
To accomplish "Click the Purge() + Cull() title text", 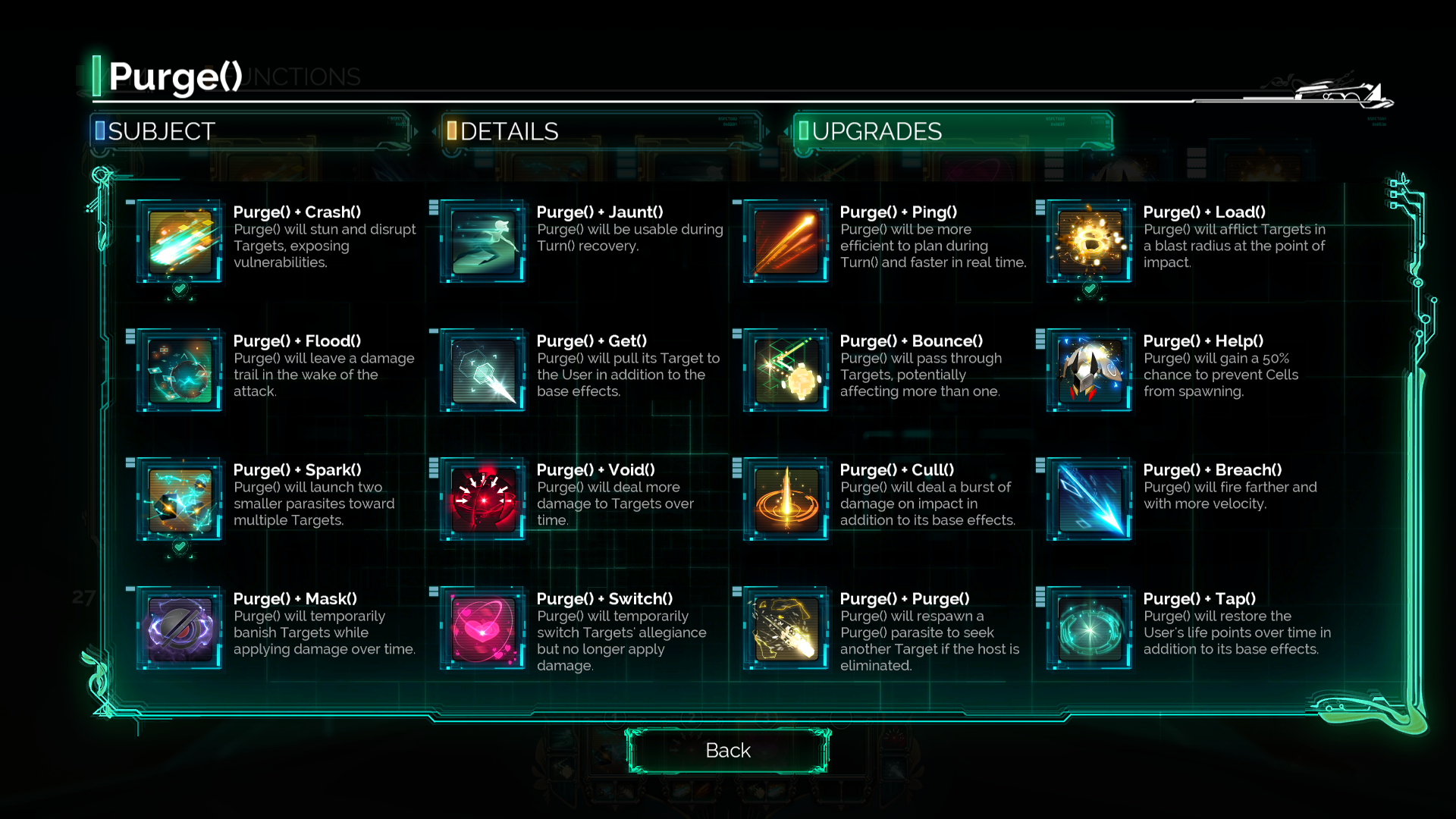I will point(897,470).
